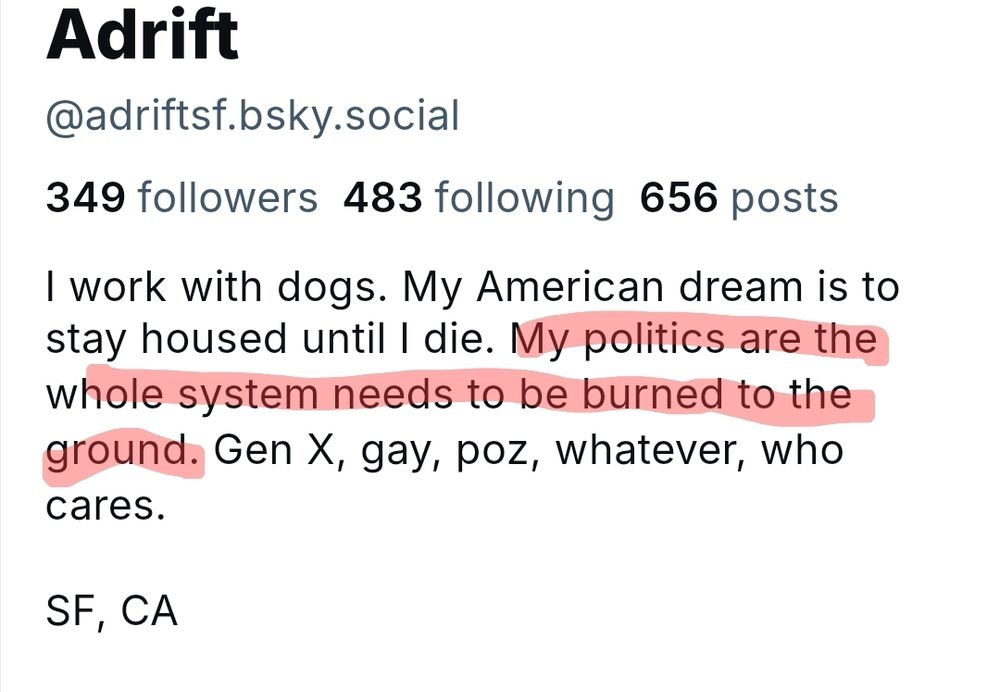Open the 483 following list
Image resolution: width=1000 pixels, height=692 pixels.
(478, 197)
